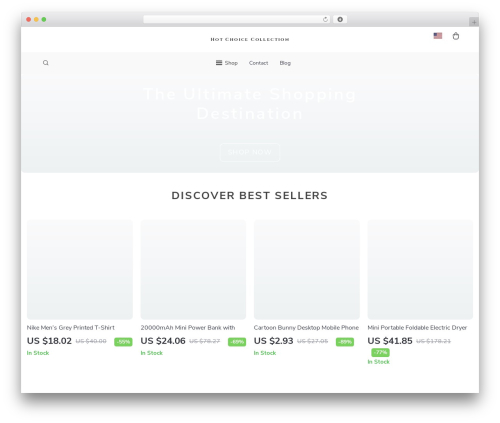This screenshot has width=500, height=423.
Task: Click The Ultimate Shopping Destination headline
Action: coord(250,104)
